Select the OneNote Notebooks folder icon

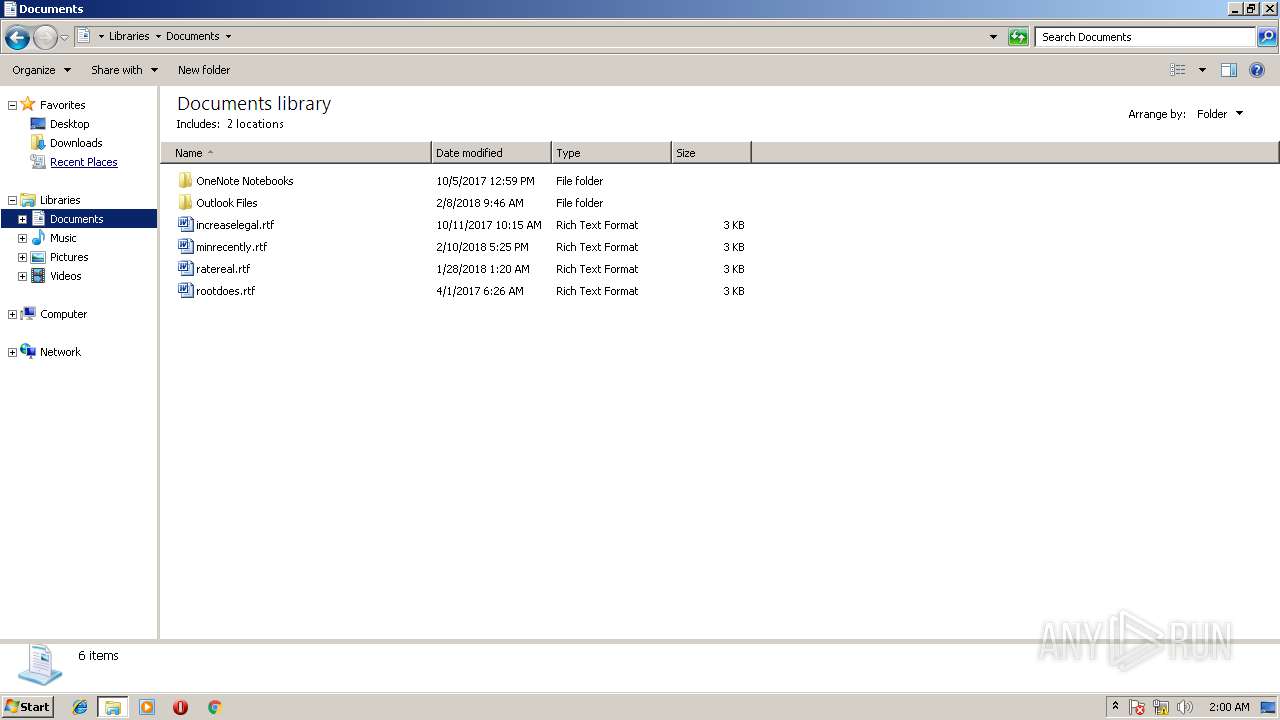pyautogui.click(x=185, y=181)
